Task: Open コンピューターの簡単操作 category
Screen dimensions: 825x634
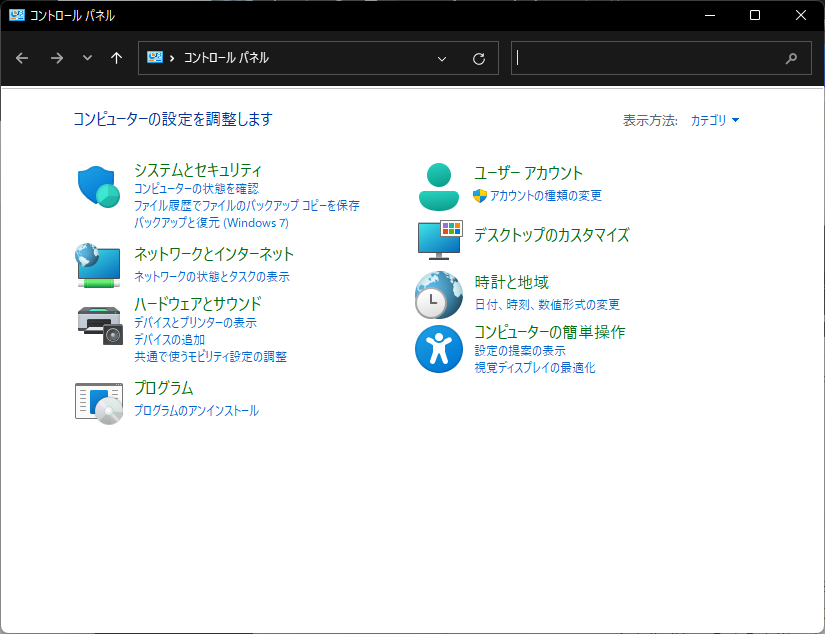Action: 550,332
